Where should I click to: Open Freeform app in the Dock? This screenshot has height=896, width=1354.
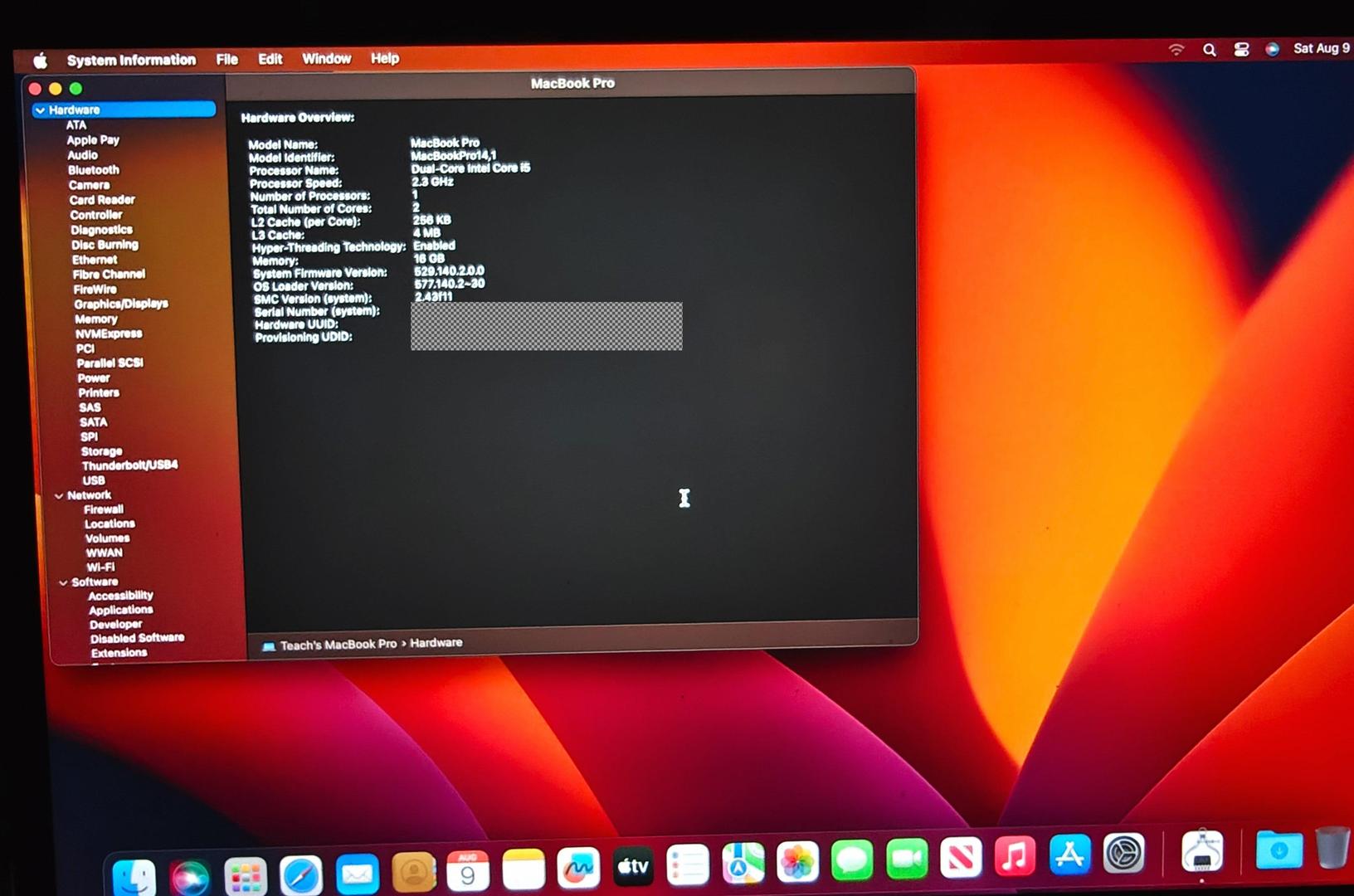click(x=578, y=868)
